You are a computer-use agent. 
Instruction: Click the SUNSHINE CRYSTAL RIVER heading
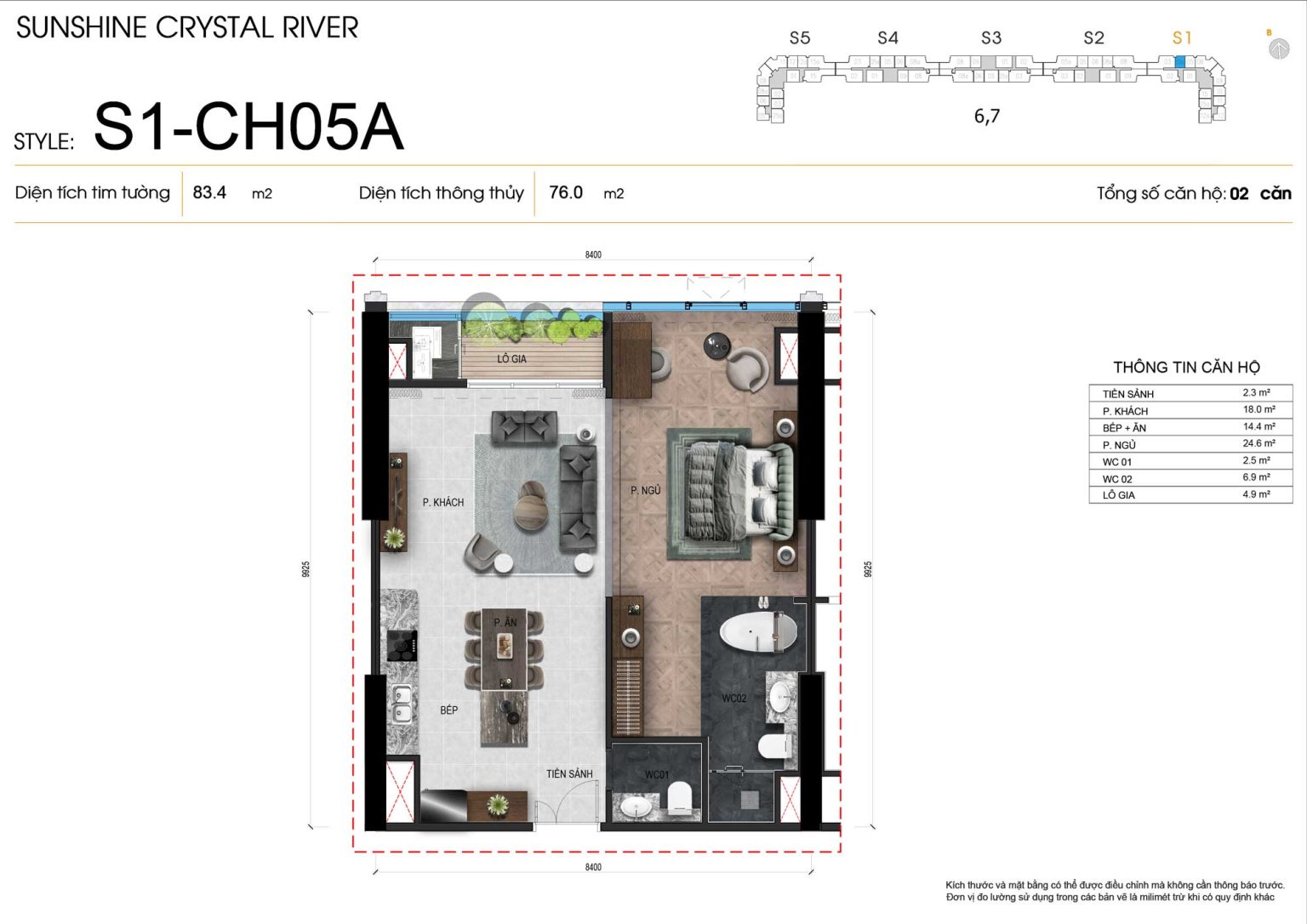point(187,27)
